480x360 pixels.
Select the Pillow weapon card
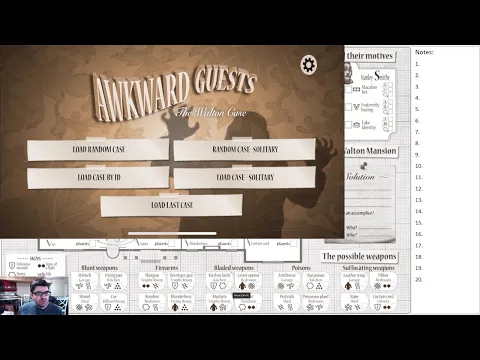click(x=383, y=281)
